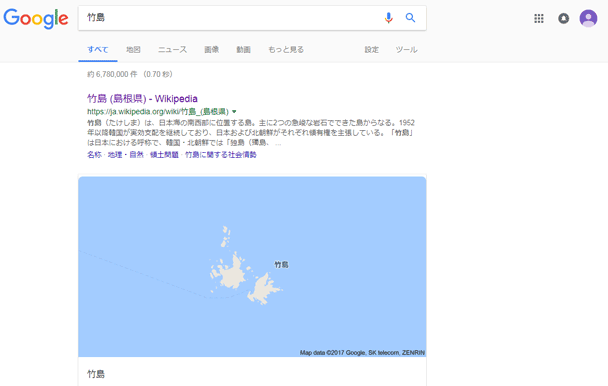Viewport: 608px width, 386px height.
Task: Open the 設定 menu
Action: 371,50
